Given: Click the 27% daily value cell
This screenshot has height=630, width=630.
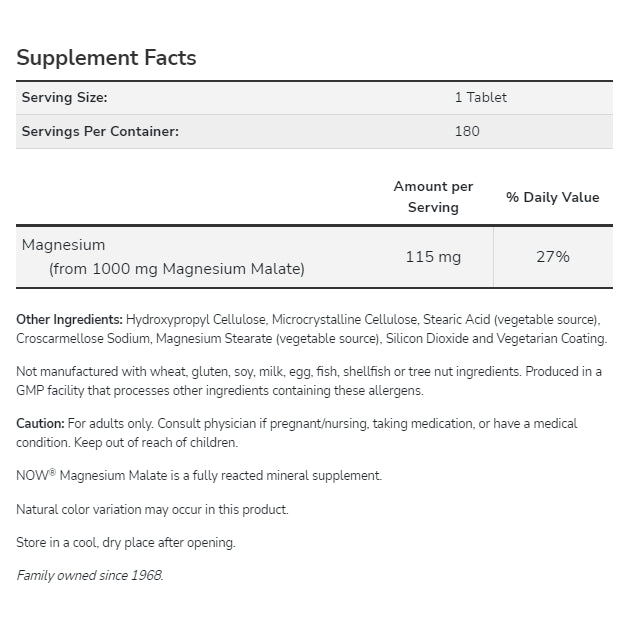Looking at the screenshot, I should [x=552, y=257].
